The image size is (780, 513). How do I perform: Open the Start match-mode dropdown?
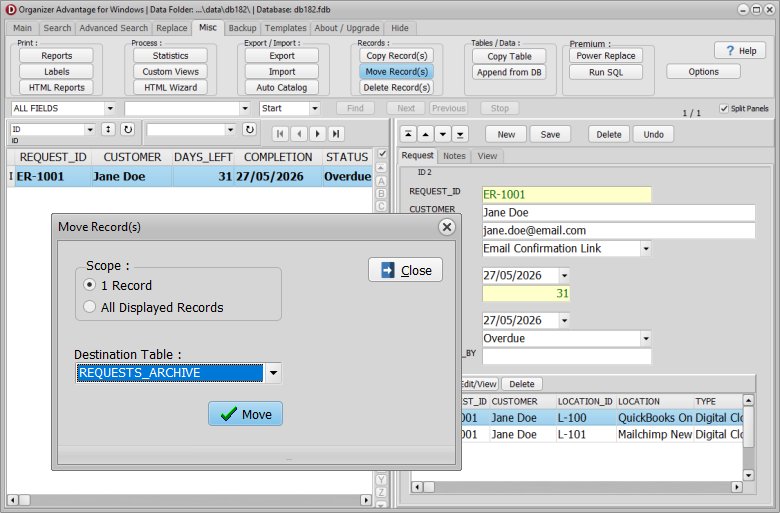pos(314,108)
